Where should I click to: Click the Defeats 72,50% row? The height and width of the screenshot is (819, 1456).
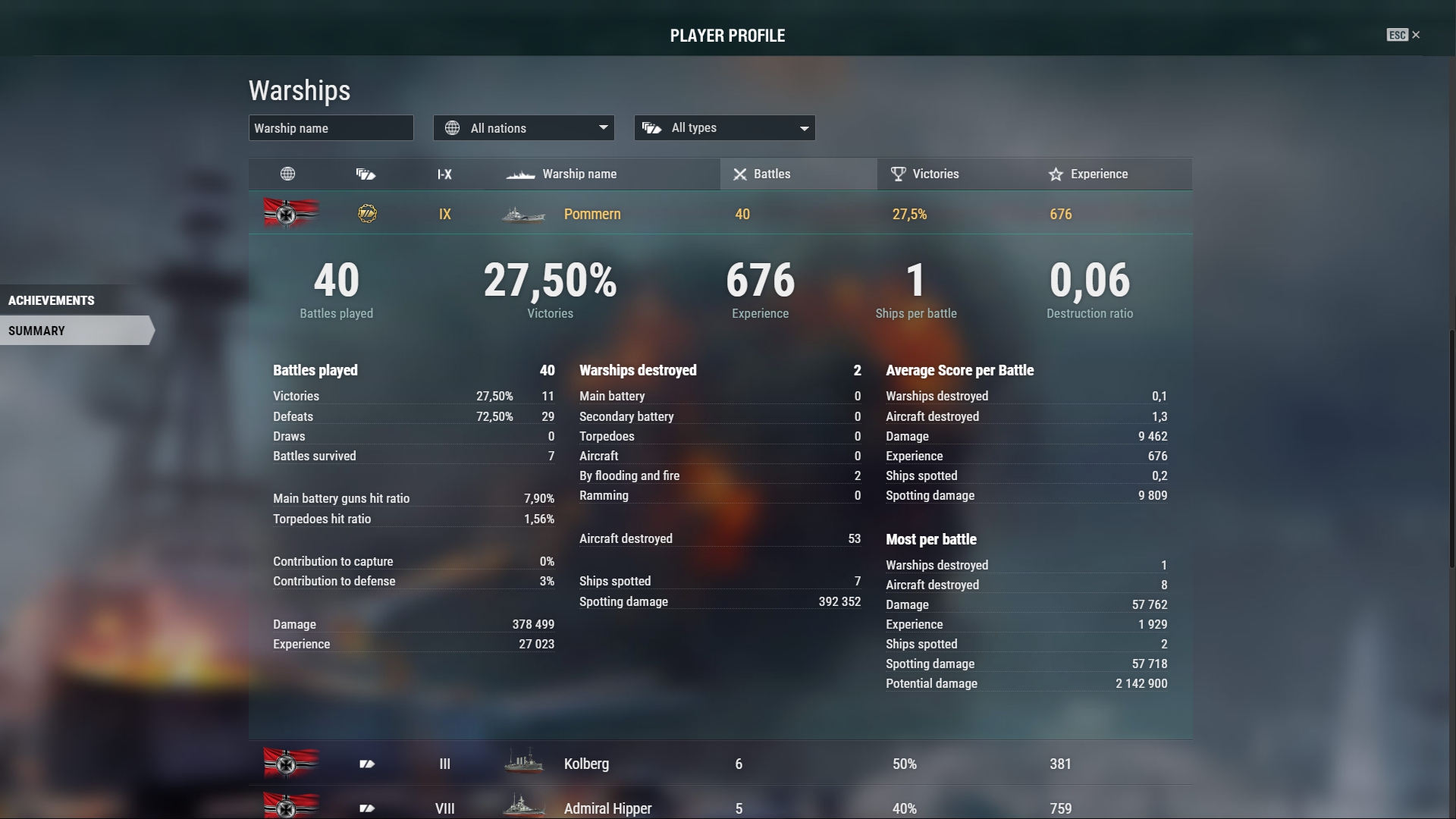413,416
